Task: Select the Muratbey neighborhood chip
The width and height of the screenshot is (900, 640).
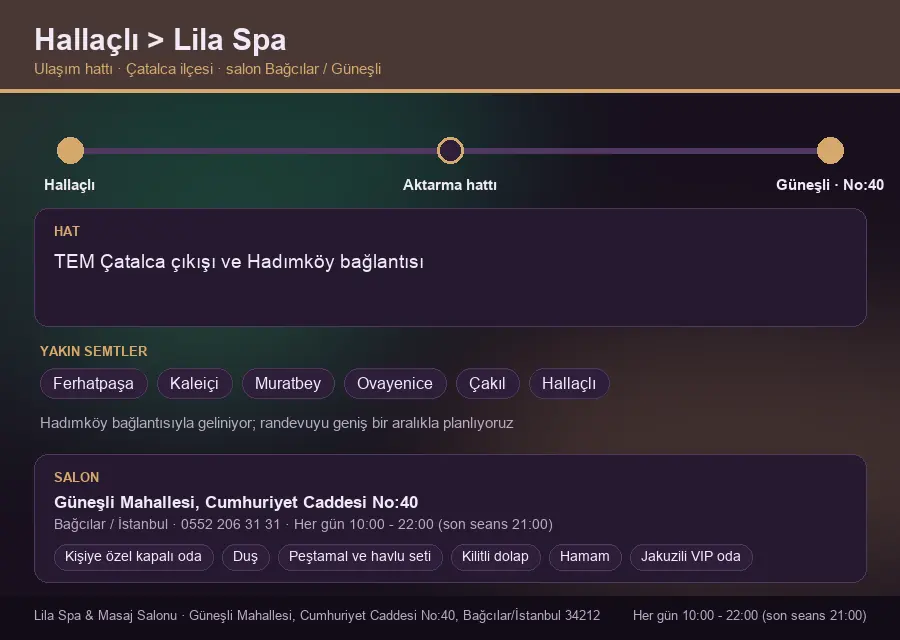Action: (x=288, y=383)
